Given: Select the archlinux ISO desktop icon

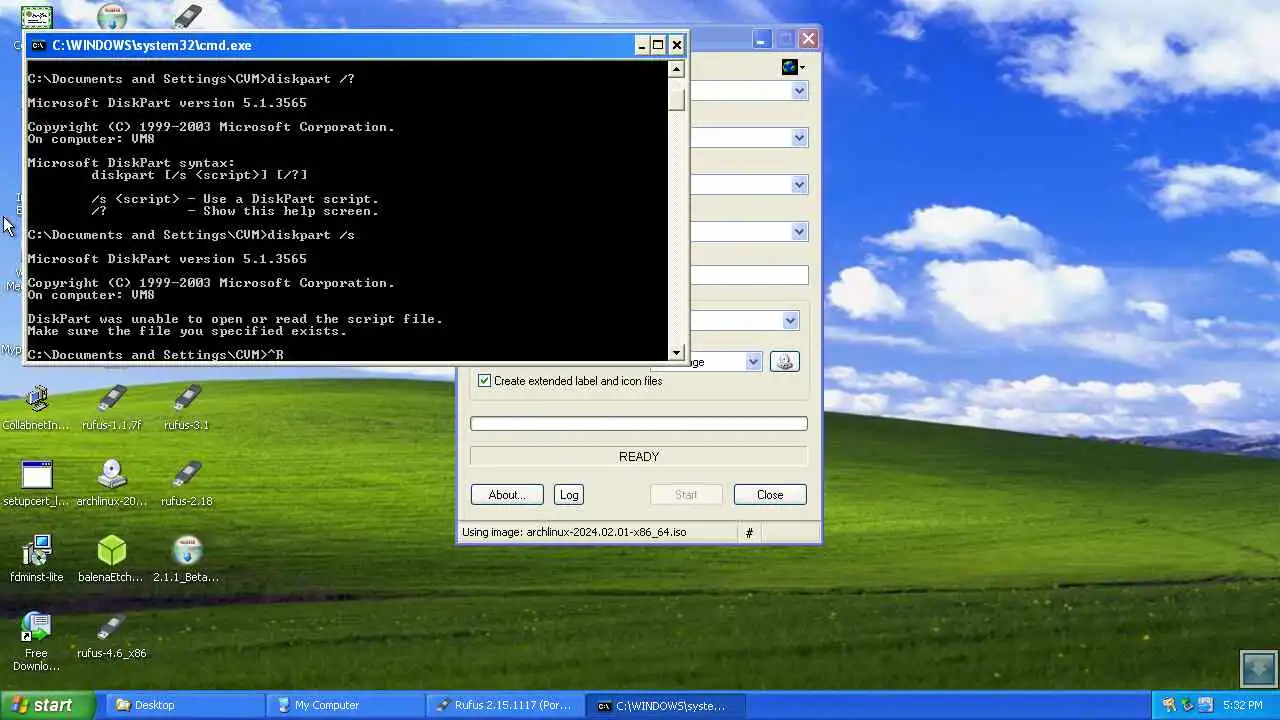Looking at the screenshot, I should click(x=112, y=475).
